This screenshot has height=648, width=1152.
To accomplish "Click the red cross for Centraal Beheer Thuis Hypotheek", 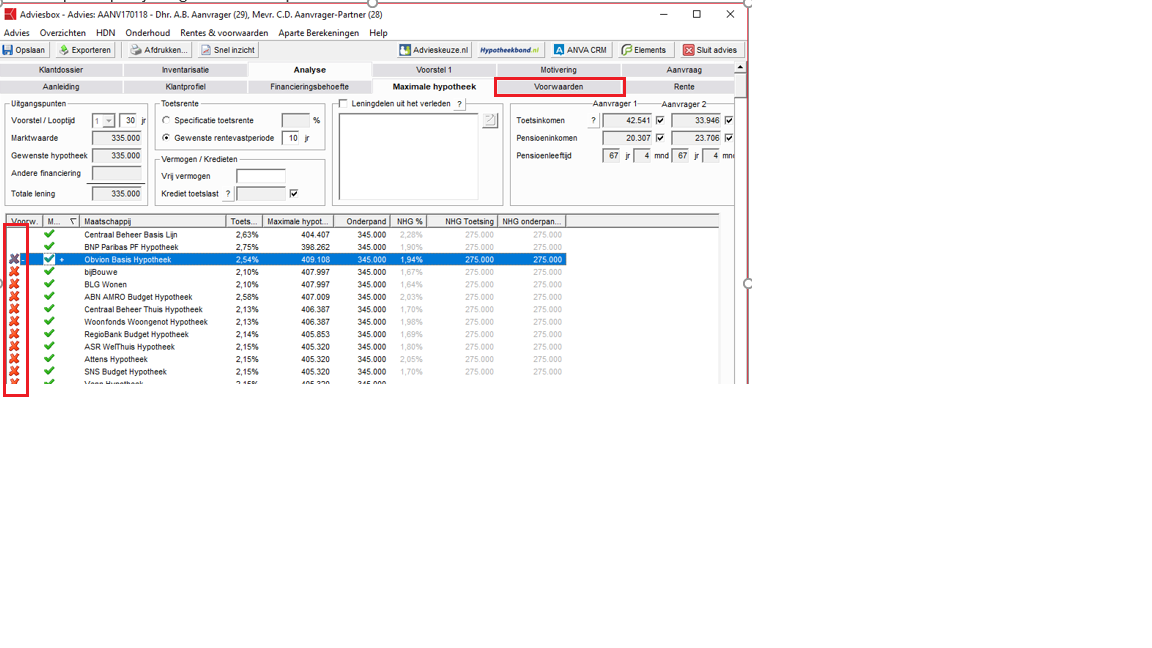I will [x=14, y=309].
